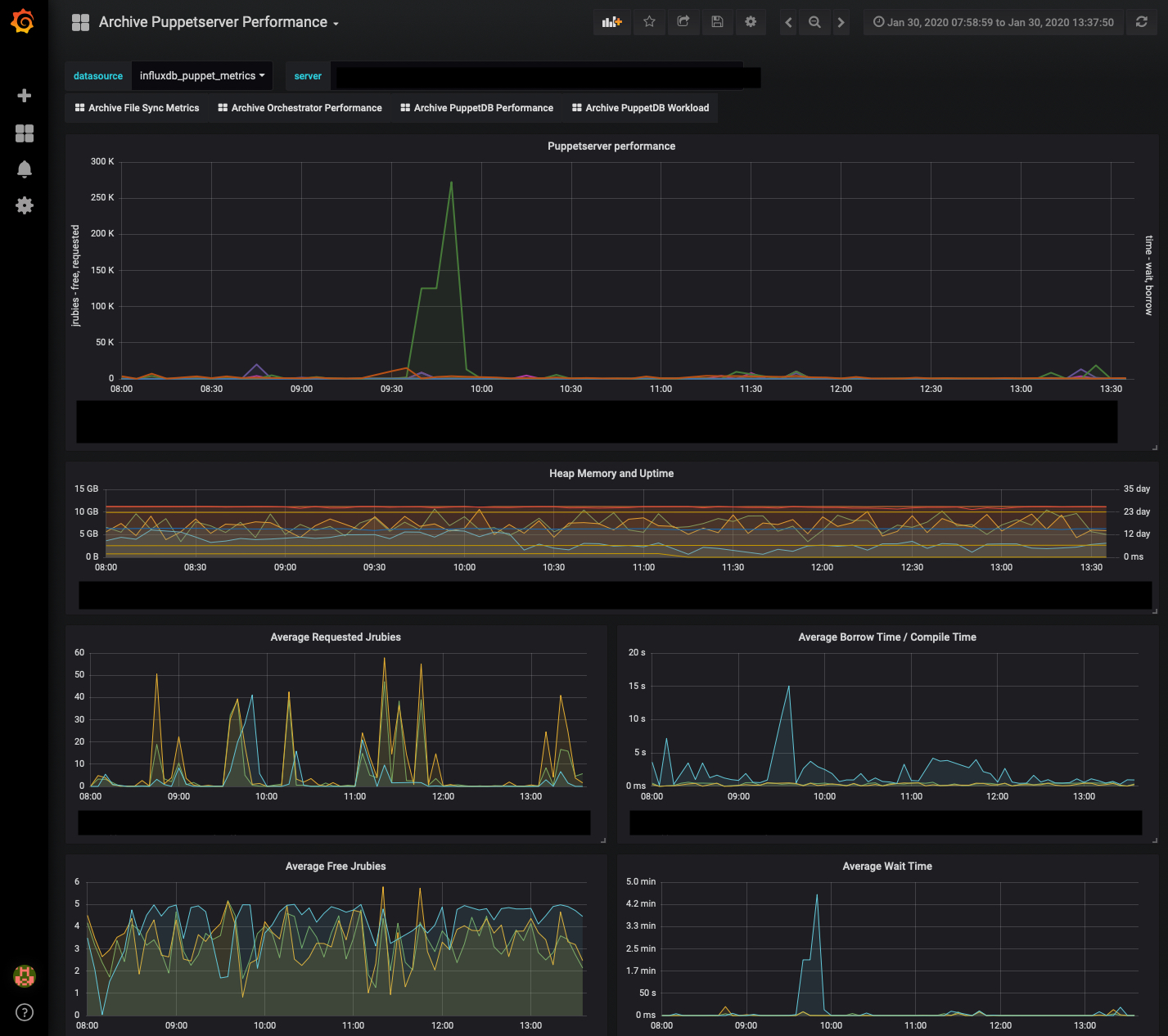This screenshot has height=1036, width=1168.
Task: Click the green spike in Puppetserver performance graph
Action: (x=451, y=183)
